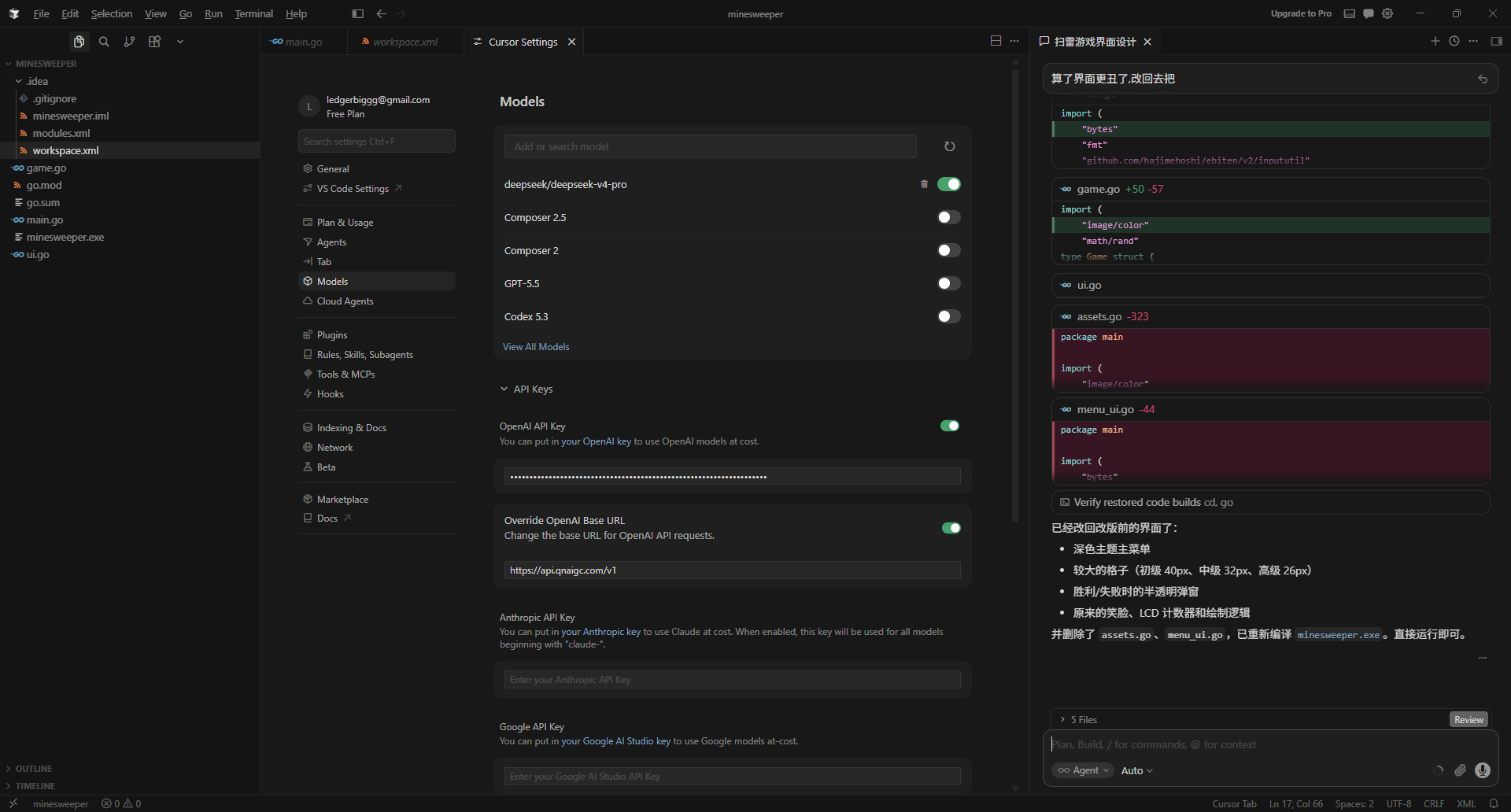1511x812 pixels.
Task: Attach a file with the paperclip icon
Action: (x=1460, y=770)
